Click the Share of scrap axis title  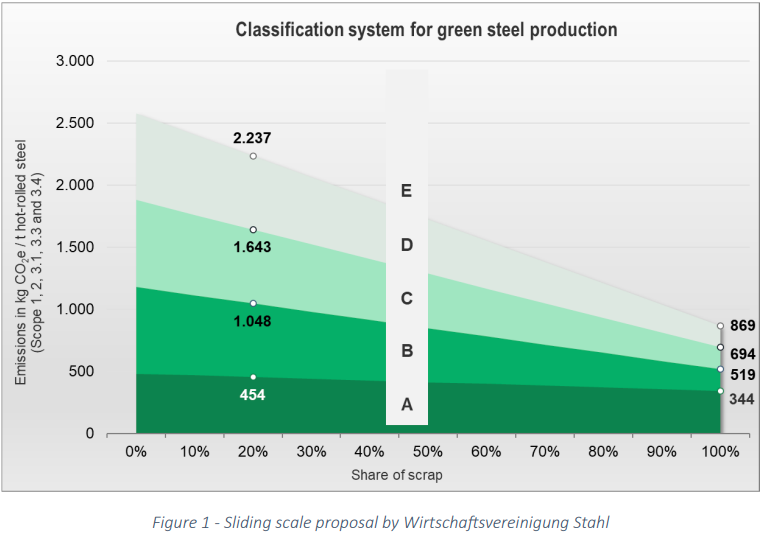(397, 475)
